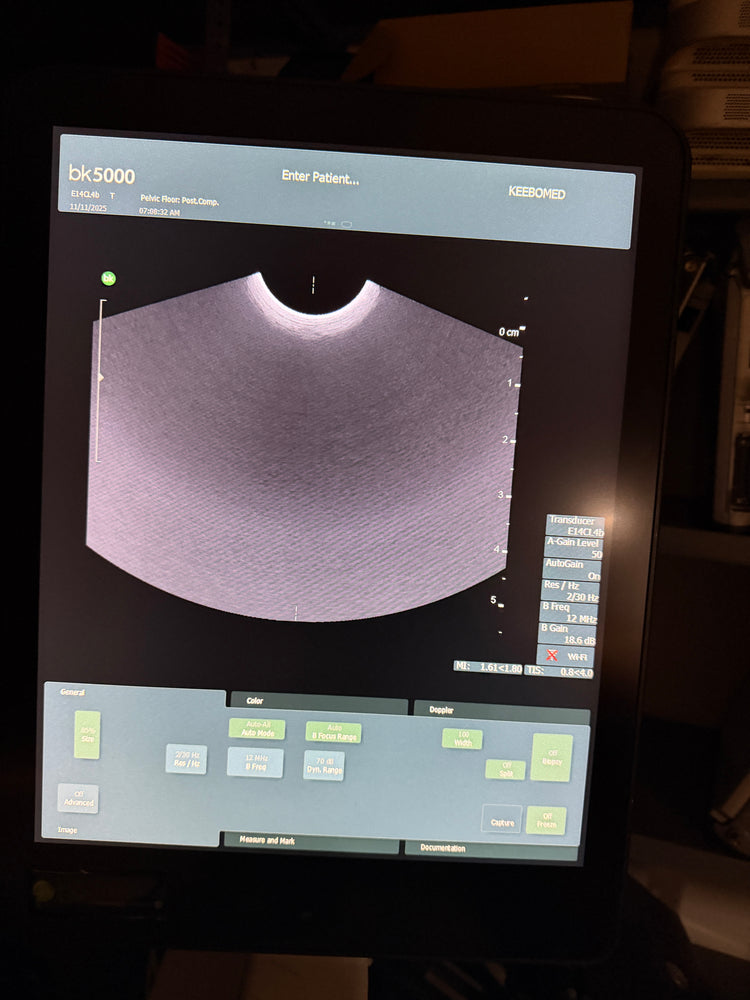750x1000 pixels.
Task: Toggle Split screen mode
Action: (505, 769)
